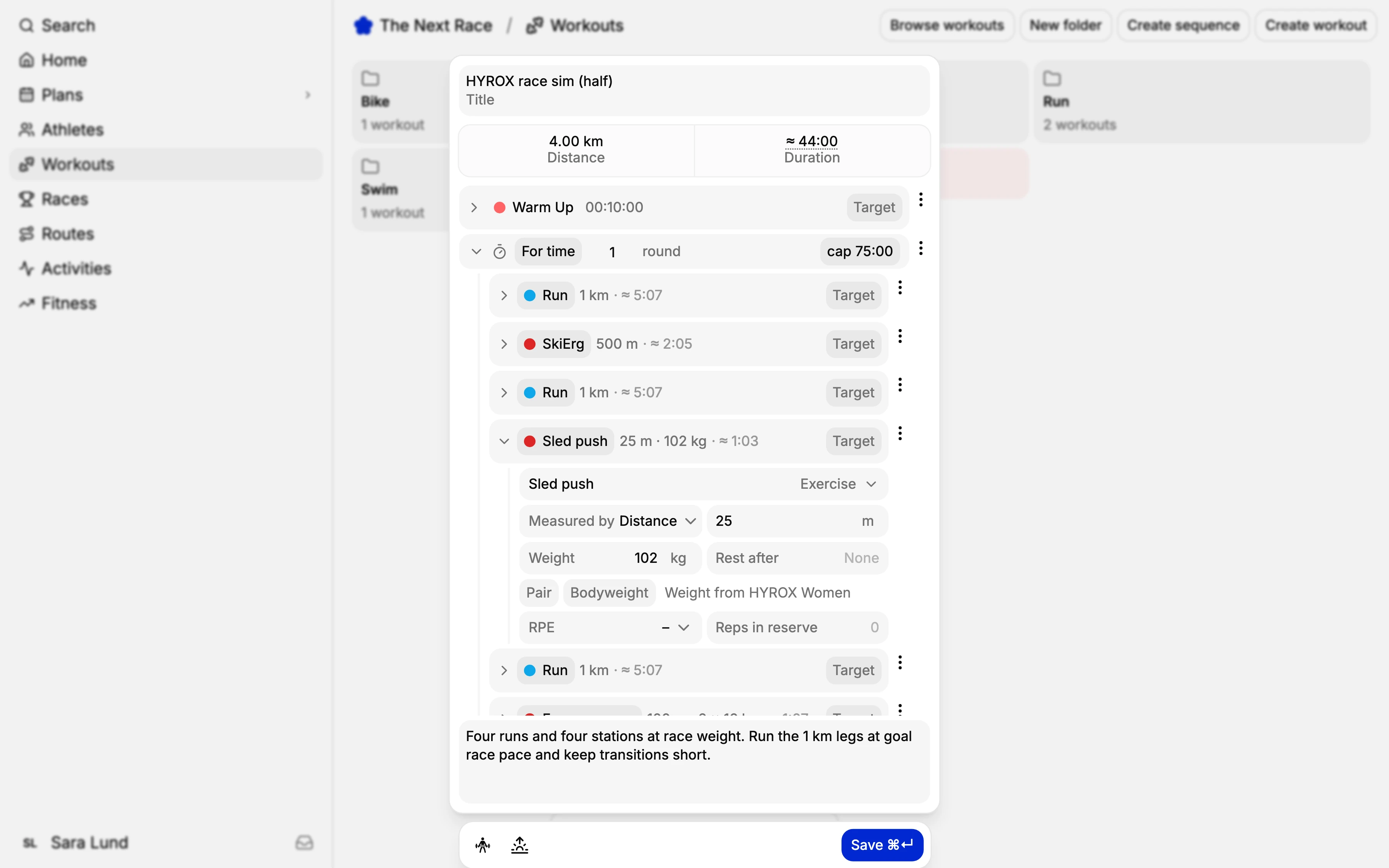Open the Run folder
Screen dimensions: 1389x868
1202,101
